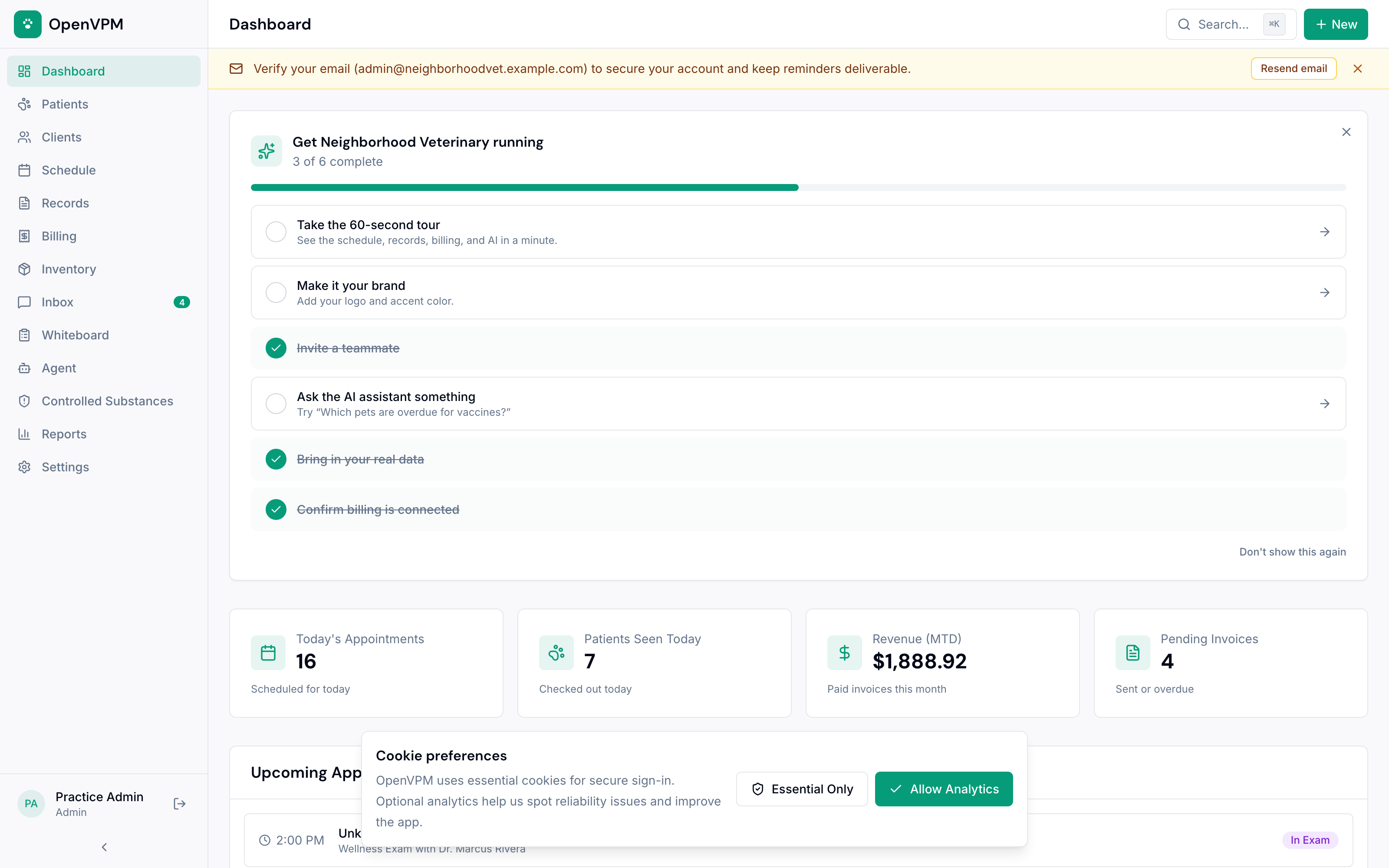Click the In Exam status badge
Screen dimensions: 1389x868
[x=1310, y=840]
